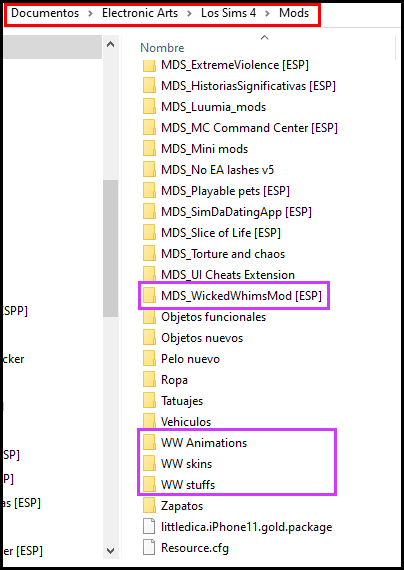This screenshot has height=570, width=404.
Task: Select the WW Animations folder name
Action: (204, 443)
